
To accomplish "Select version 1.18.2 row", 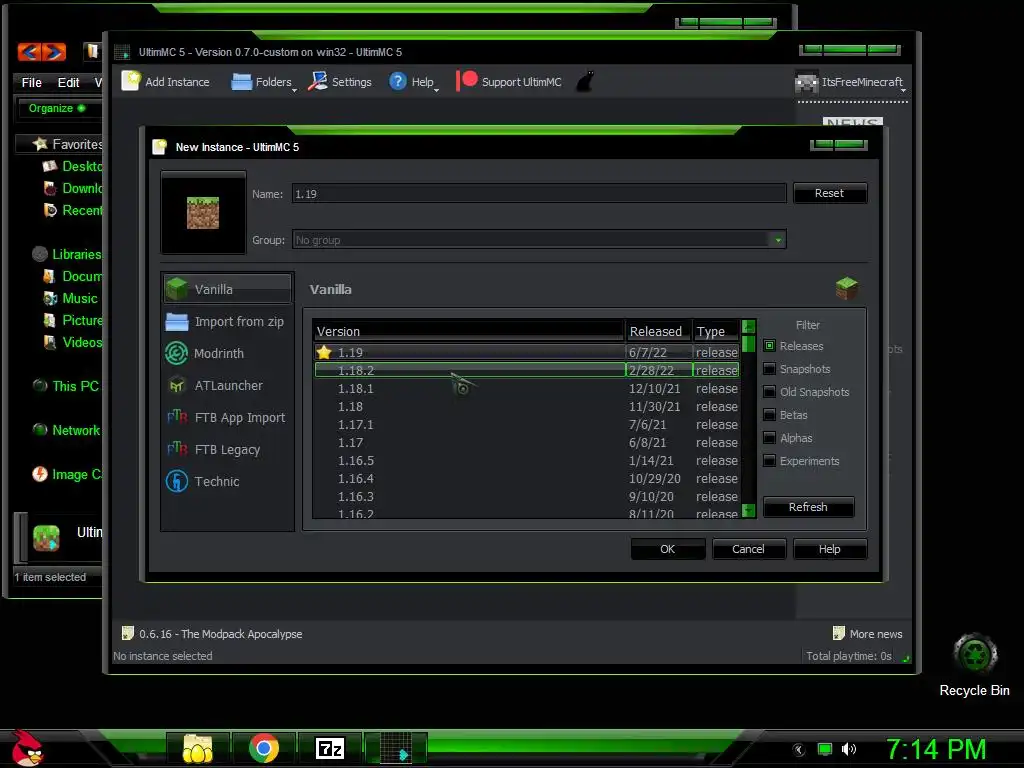I will 526,370.
